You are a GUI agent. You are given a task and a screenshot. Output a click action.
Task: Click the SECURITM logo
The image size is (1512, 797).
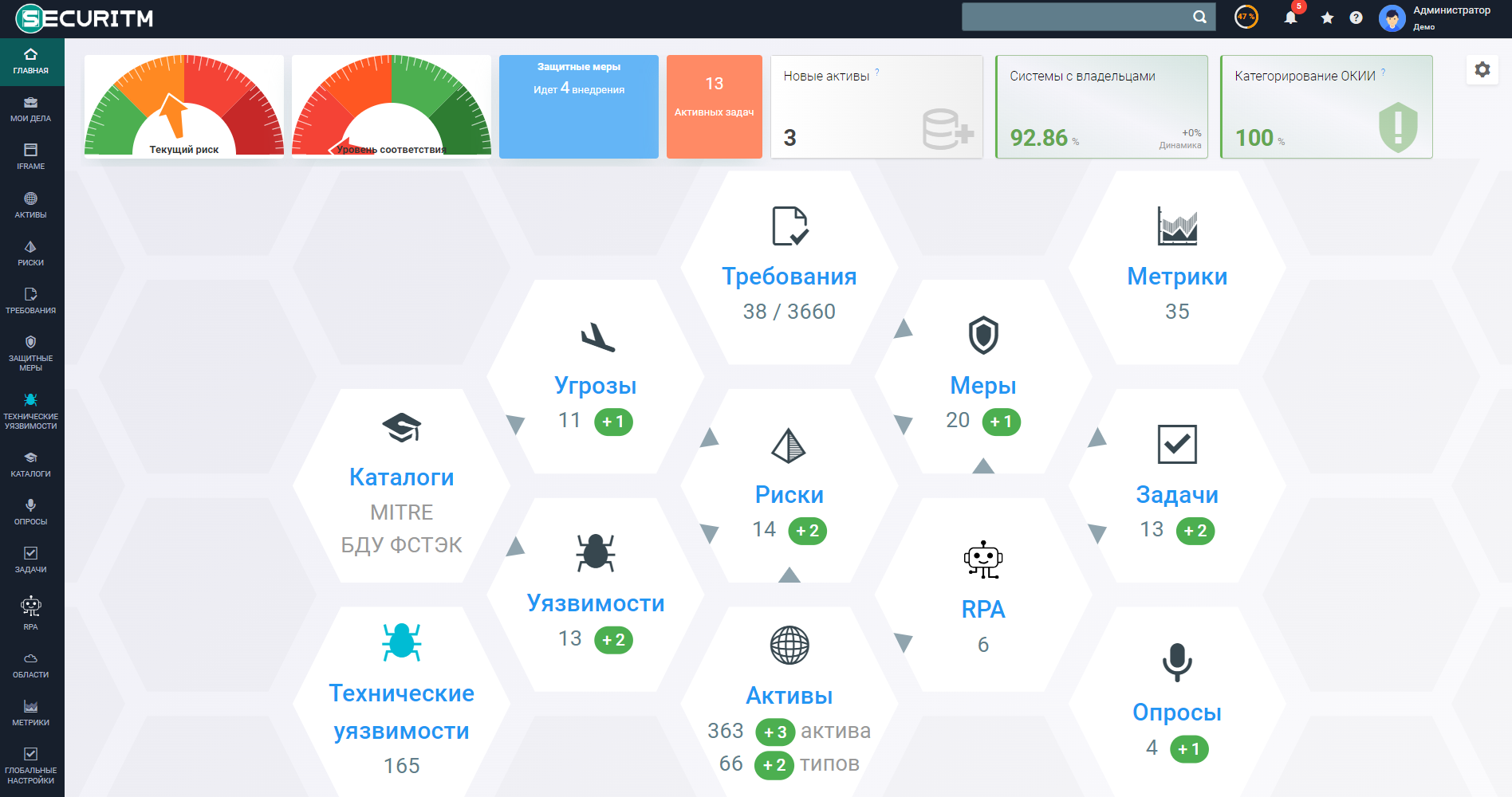click(85, 18)
